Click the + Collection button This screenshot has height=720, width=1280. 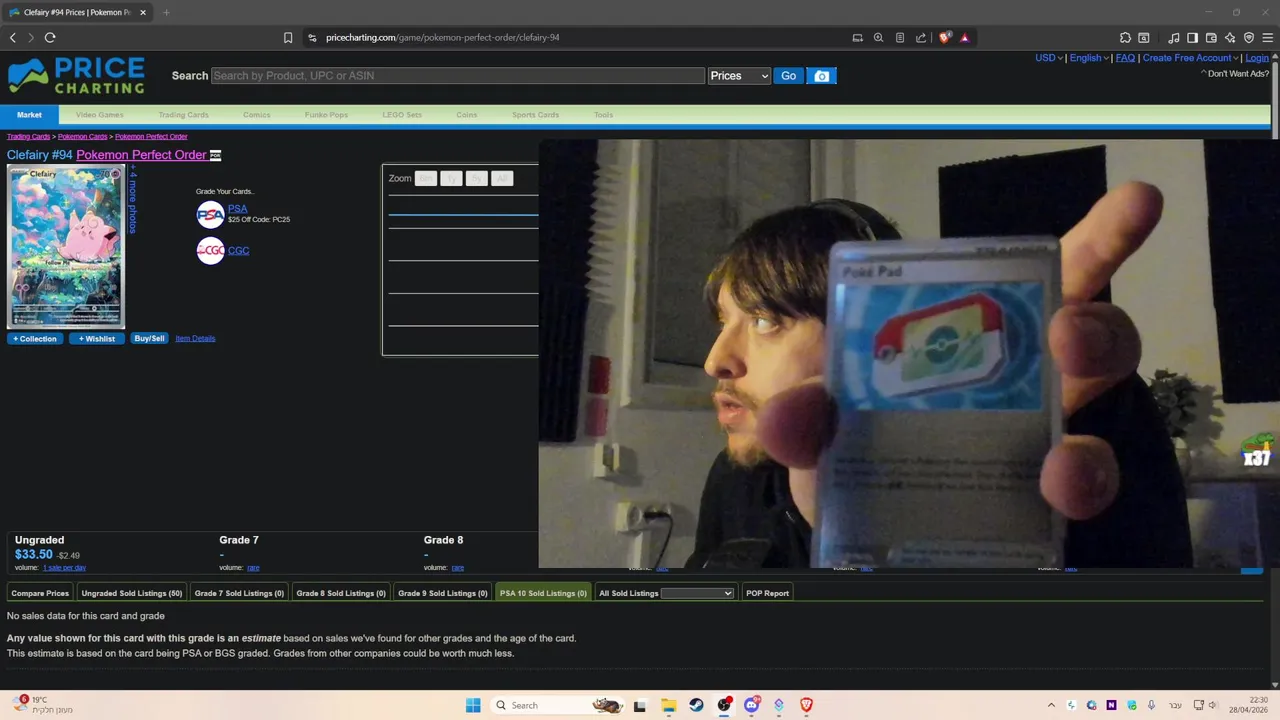[x=35, y=339]
